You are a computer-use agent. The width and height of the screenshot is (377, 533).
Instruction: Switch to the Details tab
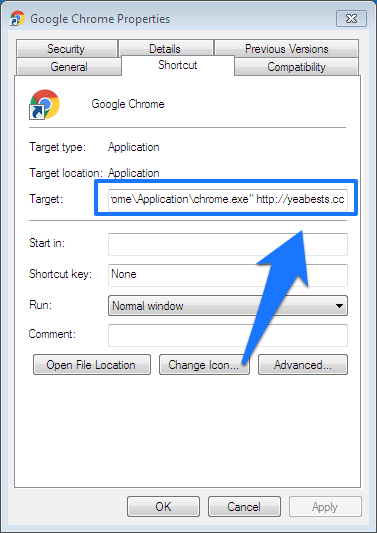click(166, 49)
